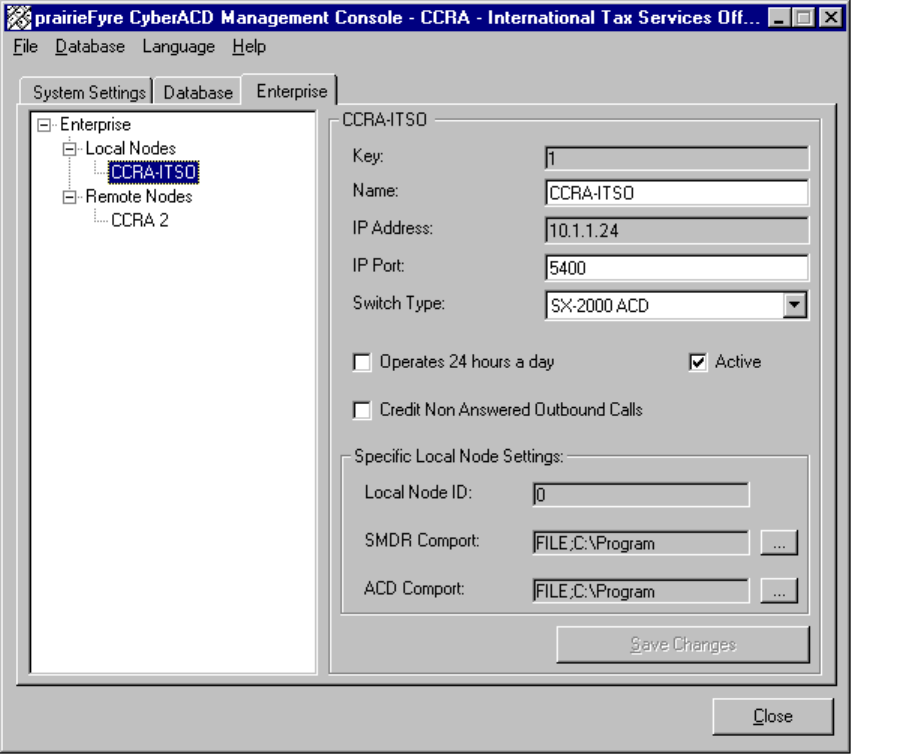Collapse the Enterprise tree root

[44, 125]
